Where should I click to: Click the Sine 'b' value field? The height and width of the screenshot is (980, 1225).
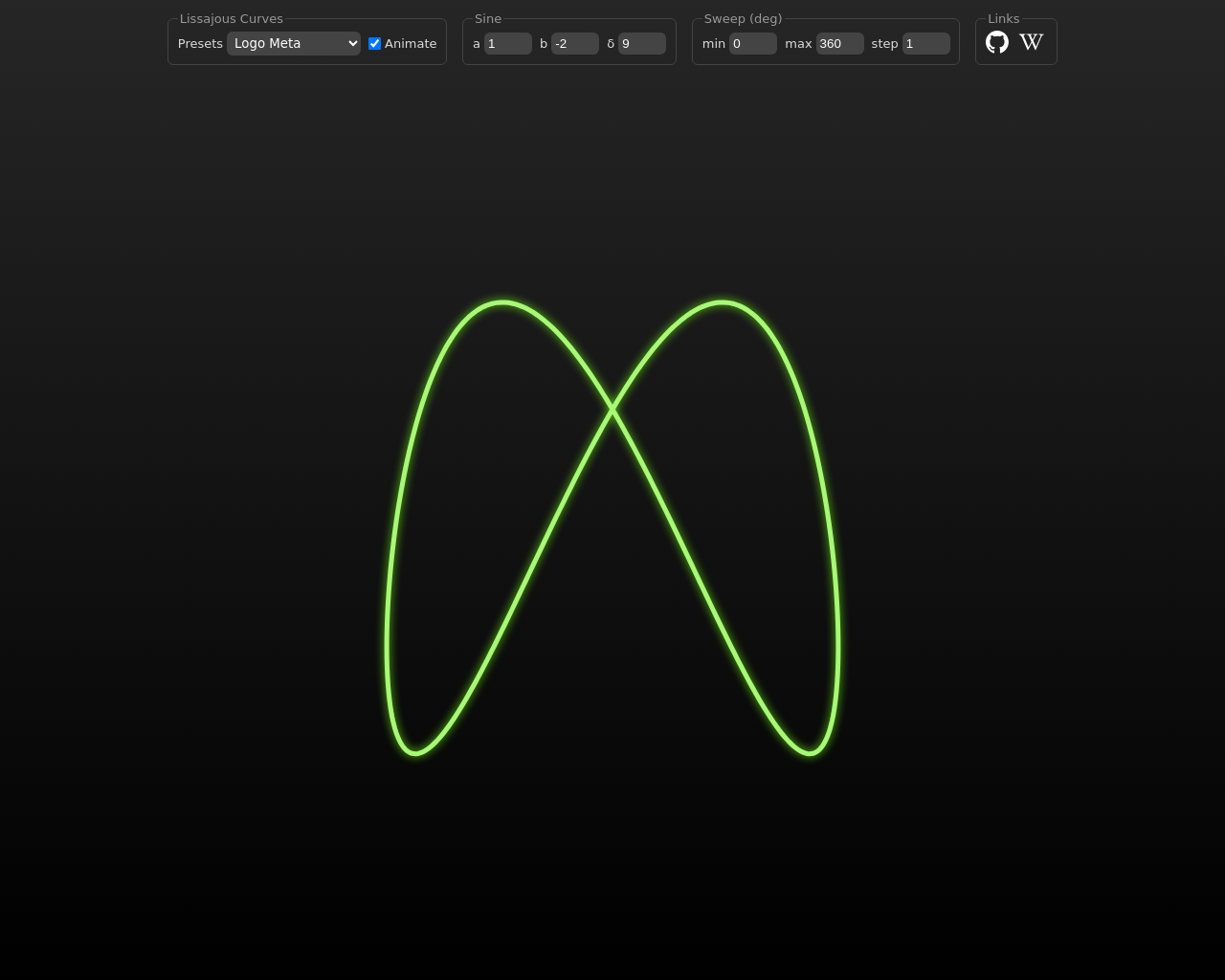click(575, 43)
